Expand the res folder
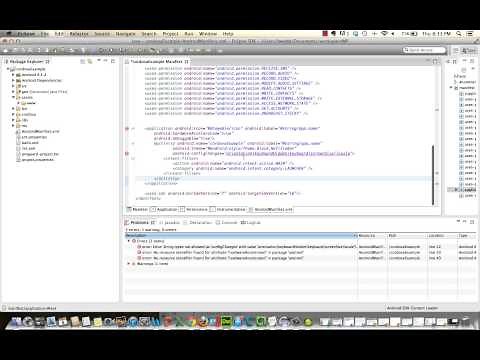 point(13,126)
